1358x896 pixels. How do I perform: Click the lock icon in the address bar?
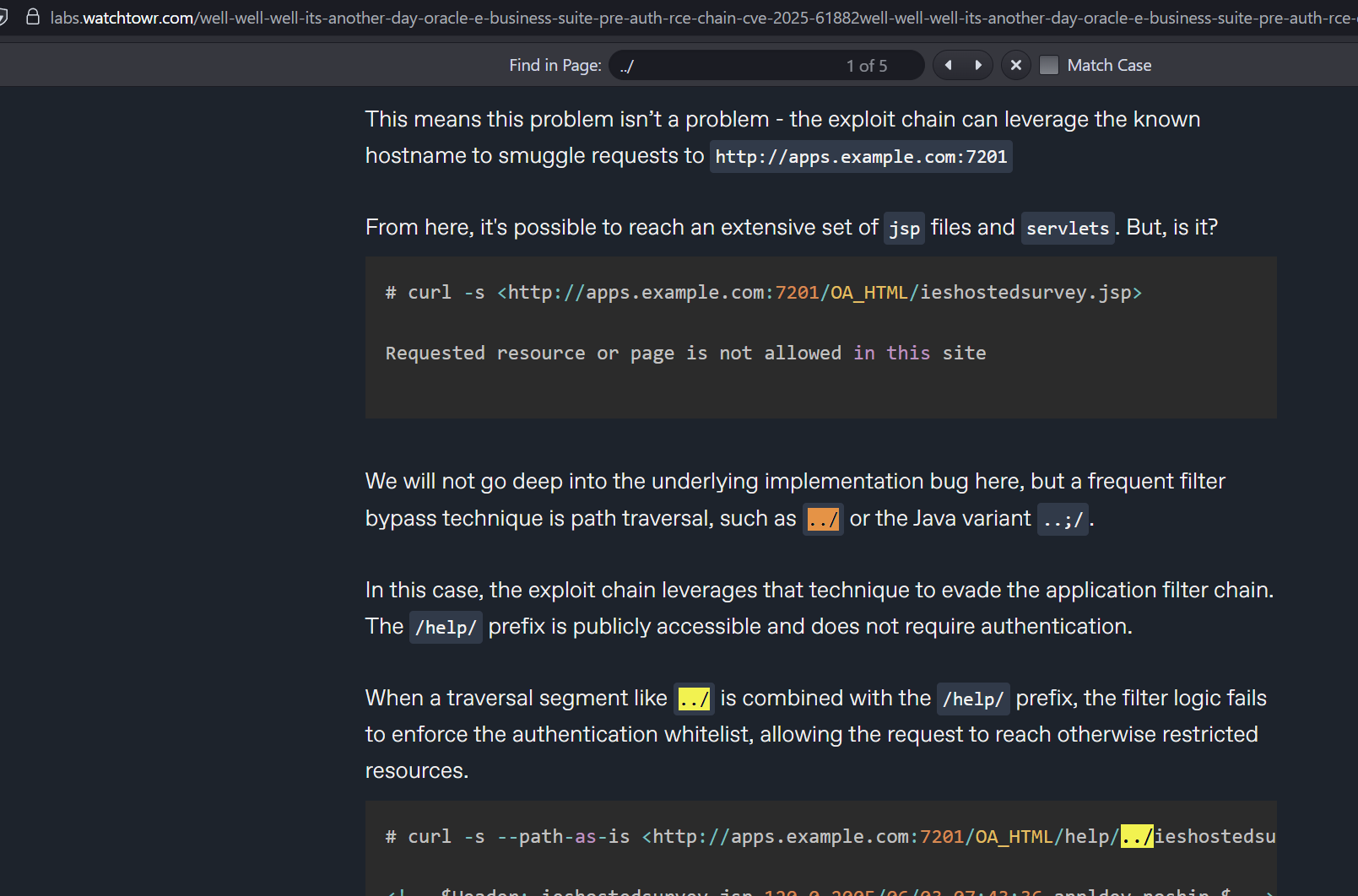click(x=33, y=17)
